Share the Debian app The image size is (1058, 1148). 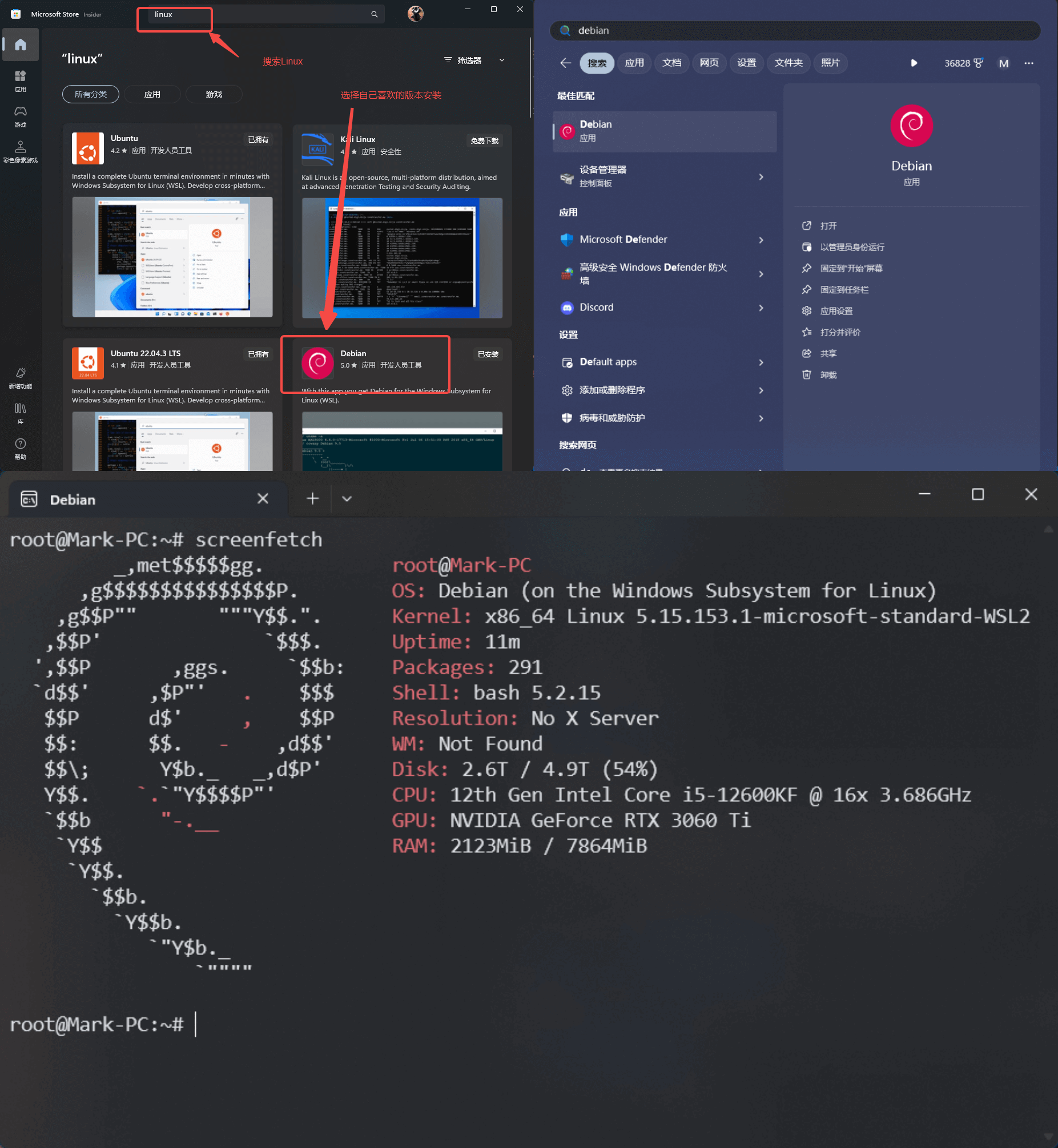click(828, 354)
